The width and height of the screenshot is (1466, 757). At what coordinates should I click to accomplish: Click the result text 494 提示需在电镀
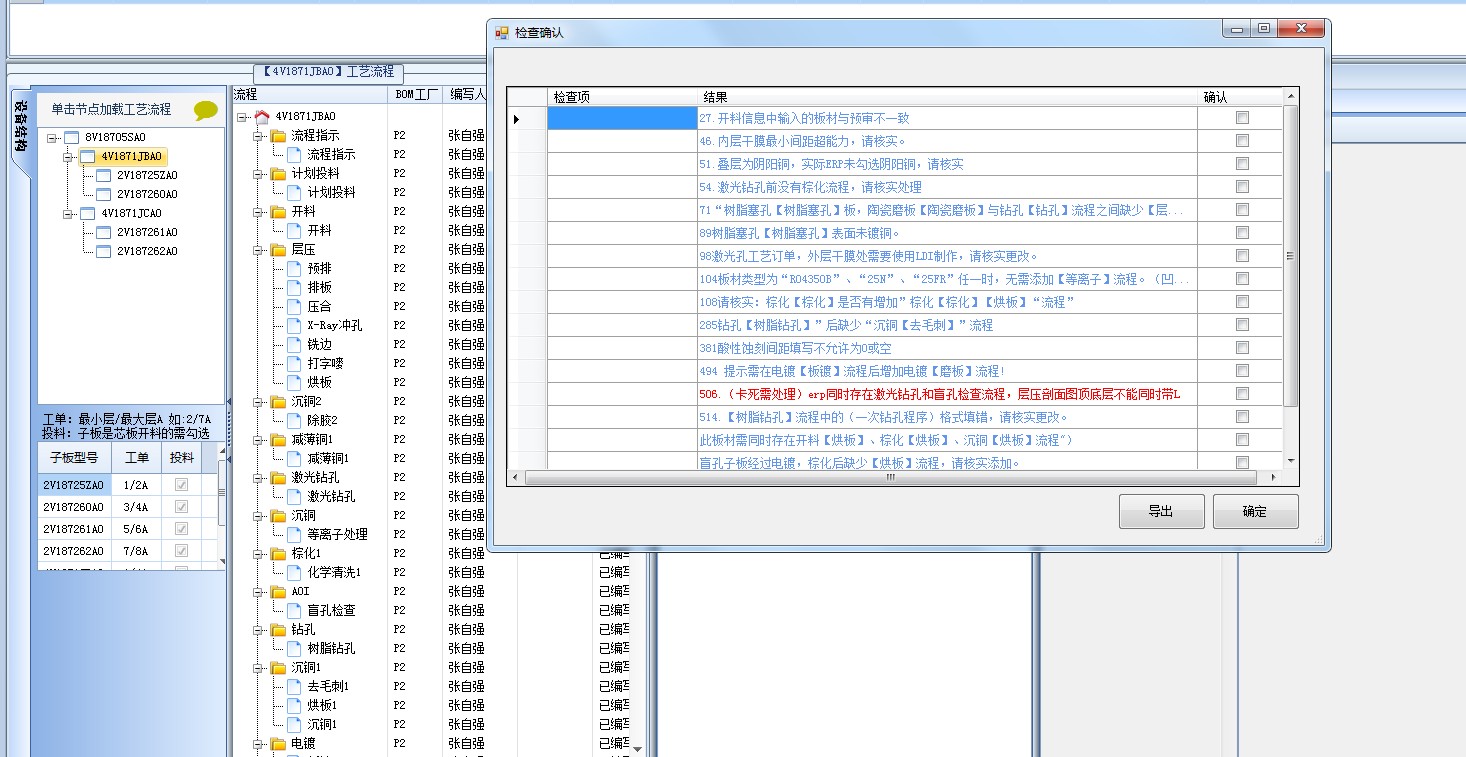[x=852, y=371]
